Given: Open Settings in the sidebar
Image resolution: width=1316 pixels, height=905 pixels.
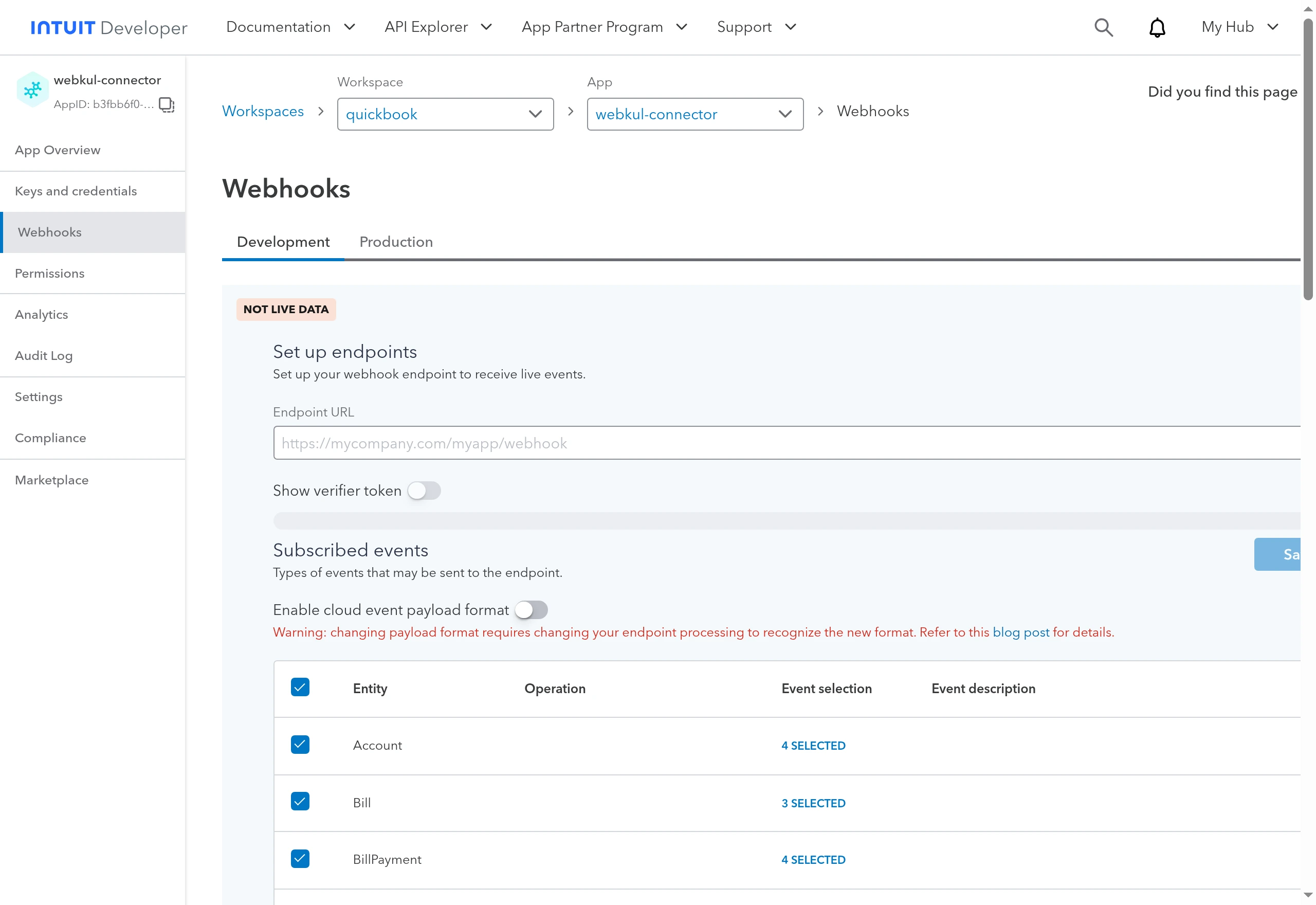Looking at the screenshot, I should (x=93, y=397).
